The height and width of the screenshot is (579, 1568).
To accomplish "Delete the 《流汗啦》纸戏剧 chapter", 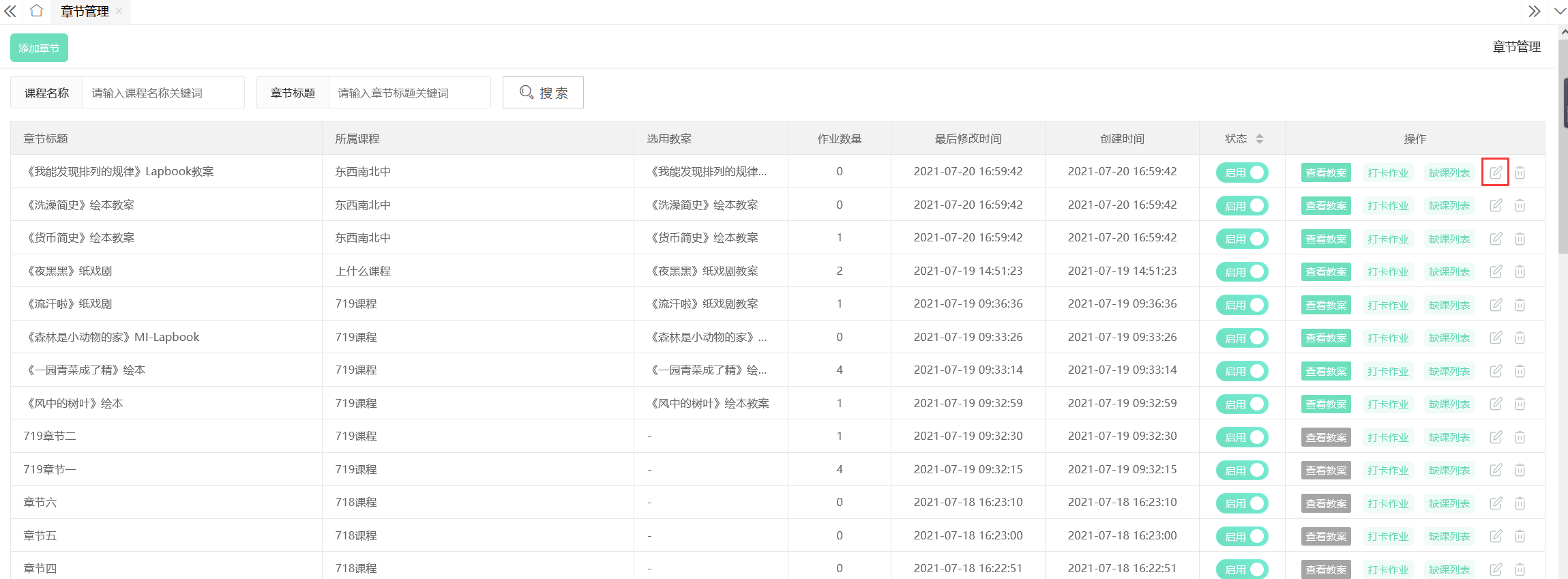I will 1520,305.
